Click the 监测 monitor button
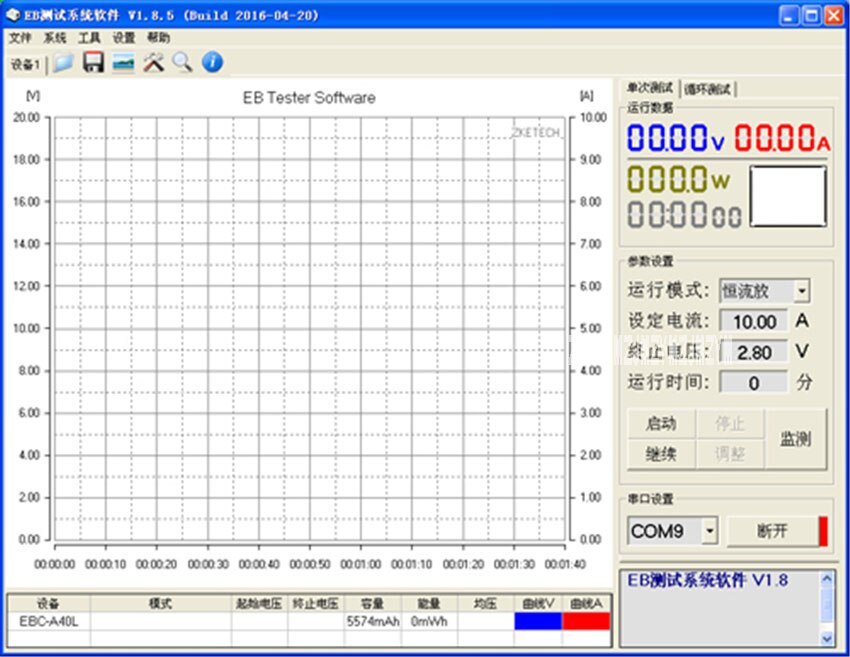 click(797, 438)
